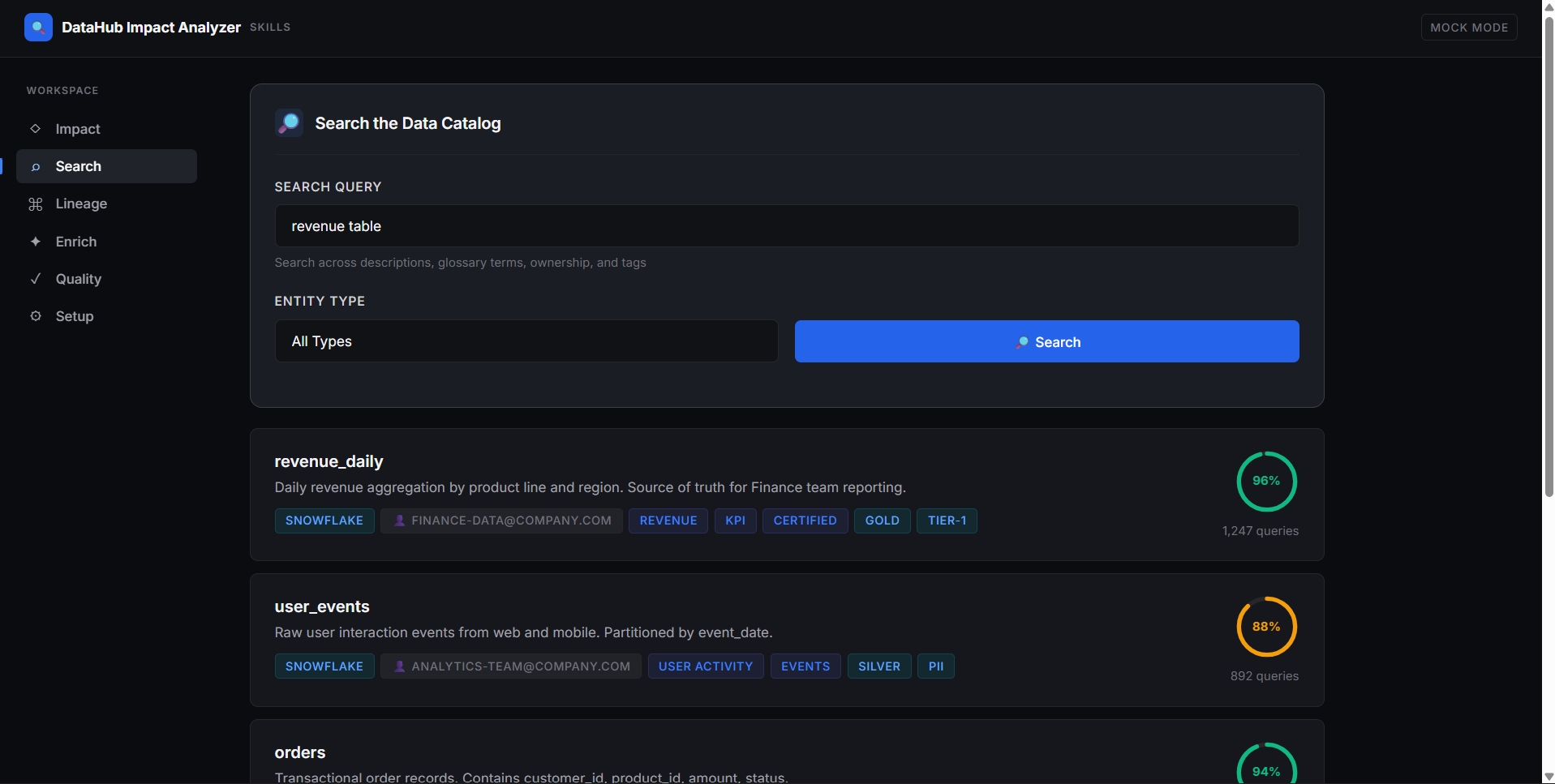1555x784 pixels.
Task: Click the CERTIFIED tag
Action: (805, 521)
